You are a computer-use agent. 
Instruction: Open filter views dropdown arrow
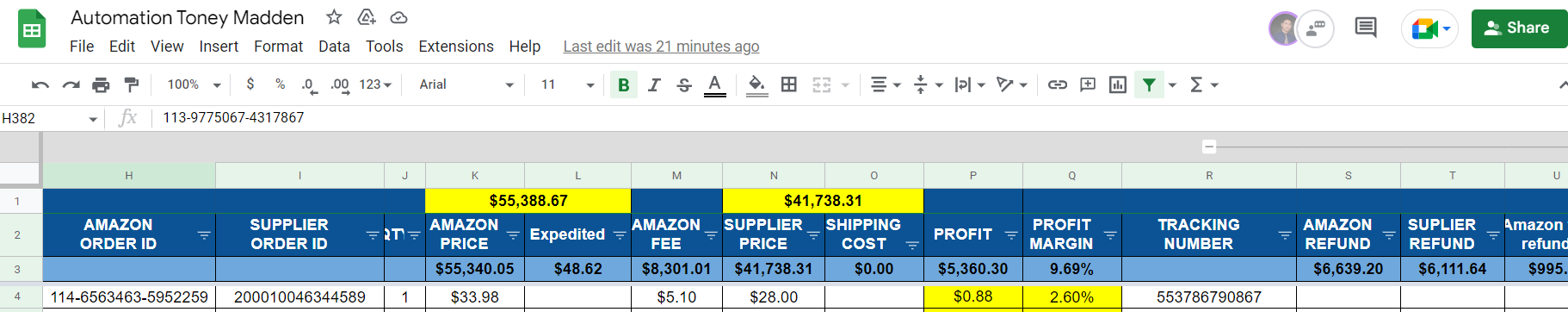[x=1172, y=84]
